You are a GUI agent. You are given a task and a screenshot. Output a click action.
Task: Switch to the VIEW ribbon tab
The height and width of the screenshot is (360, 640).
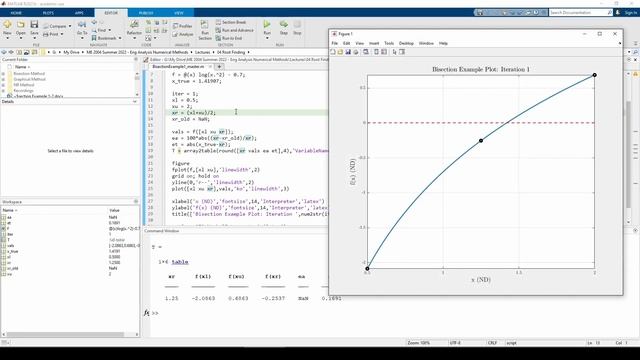click(179, 13)
